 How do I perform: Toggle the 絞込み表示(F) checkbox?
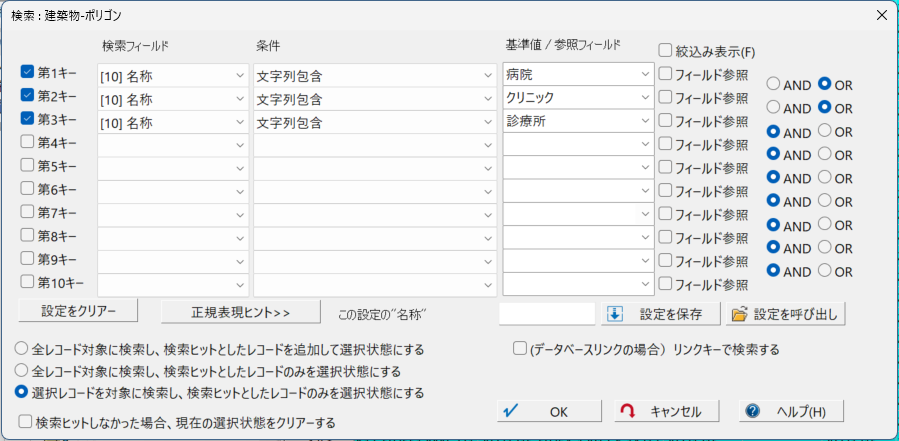click(x=666, y=50)
